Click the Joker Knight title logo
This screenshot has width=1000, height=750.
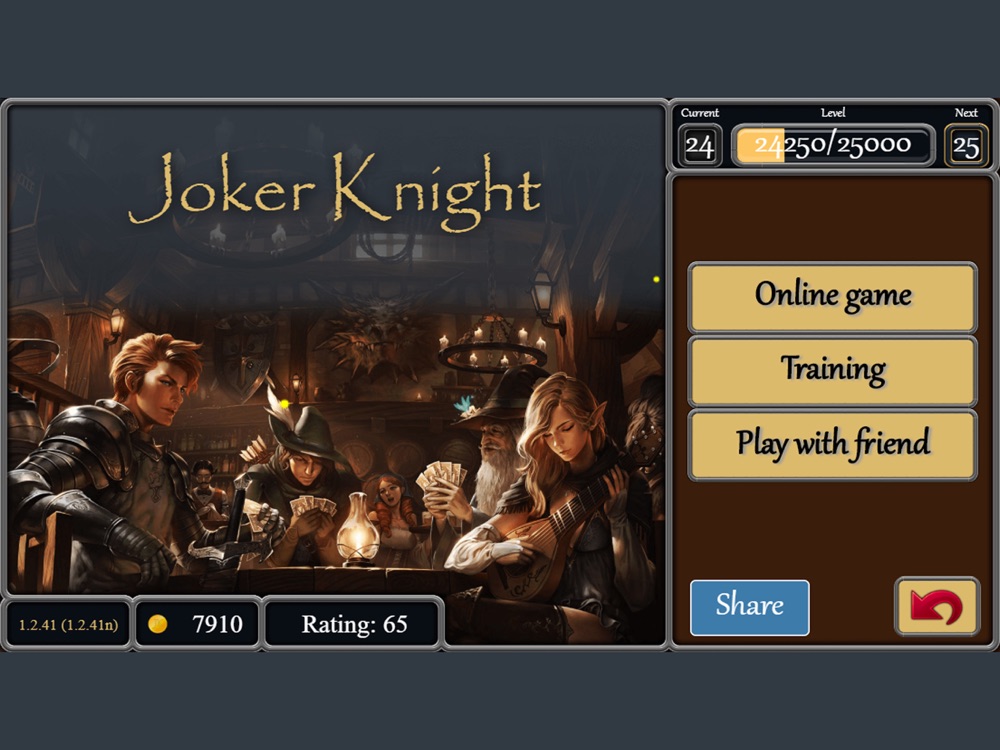[x=335, y=190]
